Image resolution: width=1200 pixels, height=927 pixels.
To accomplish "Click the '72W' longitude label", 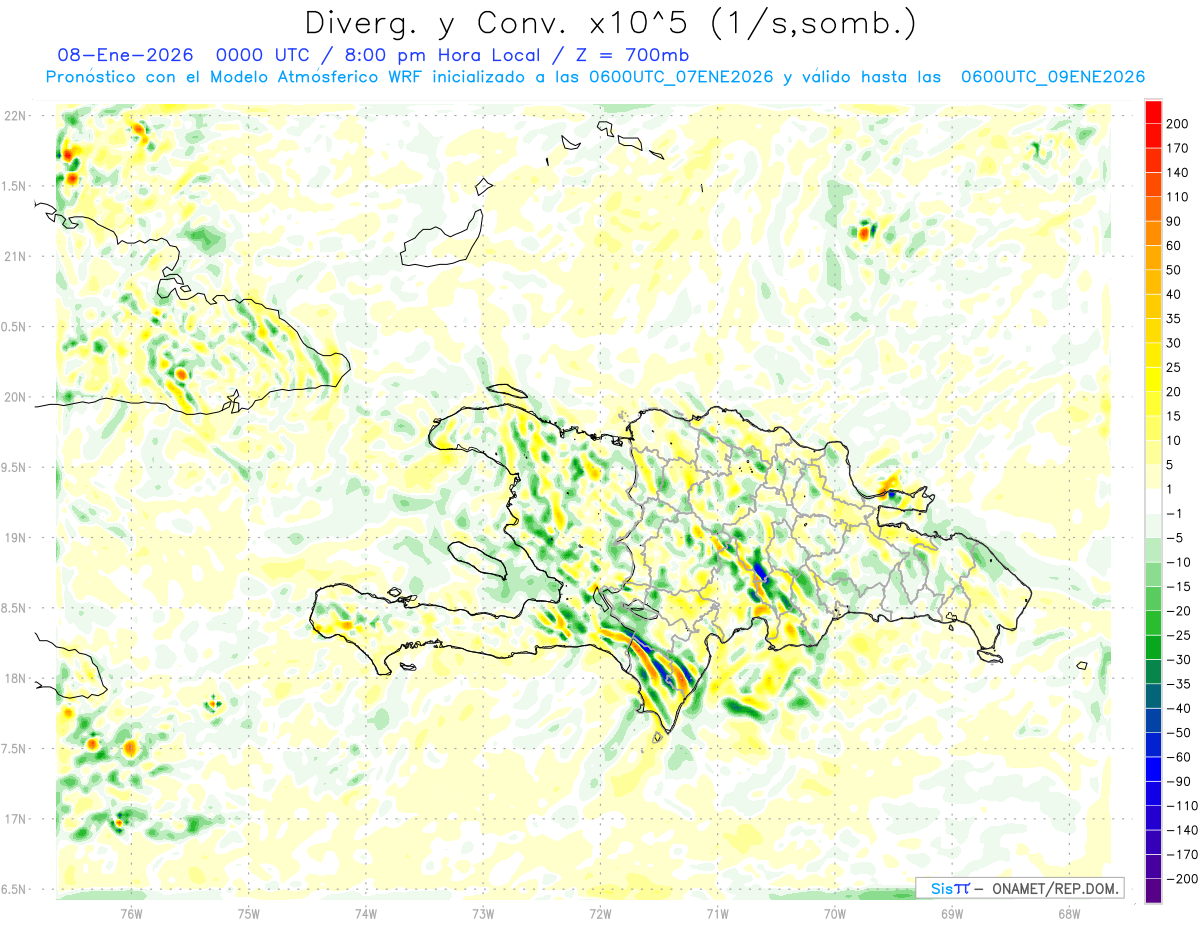I will (x=600, y=914).
